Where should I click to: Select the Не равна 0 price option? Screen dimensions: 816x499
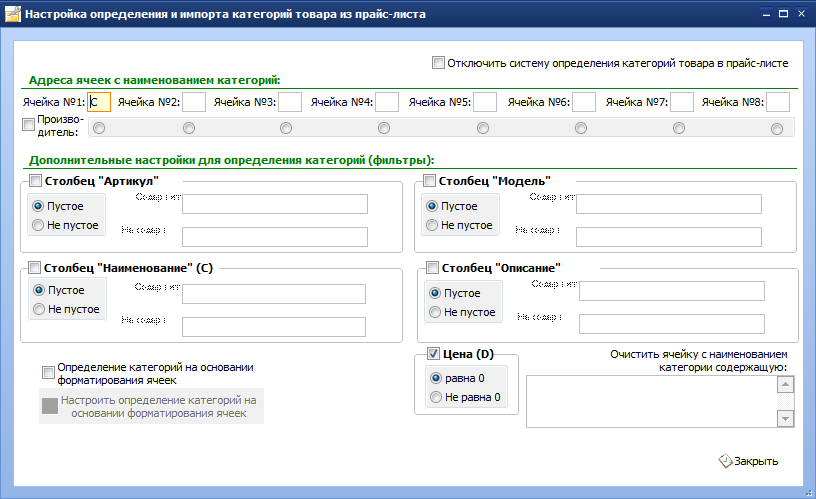coord(436,397)
